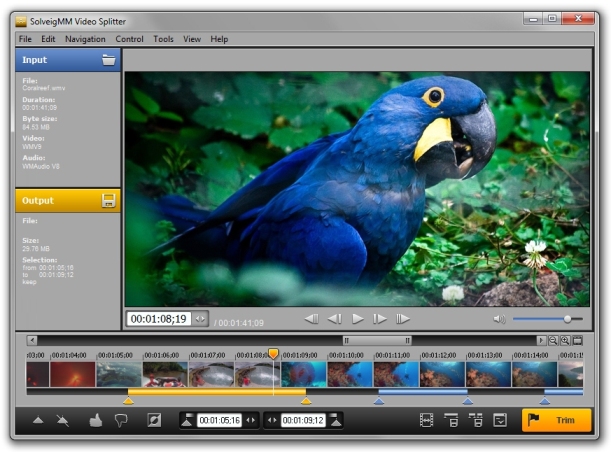The width and height of the screenshot is (611, 452).
Task: Zoom out the timeline with magnifier
Action: point(553,341)
